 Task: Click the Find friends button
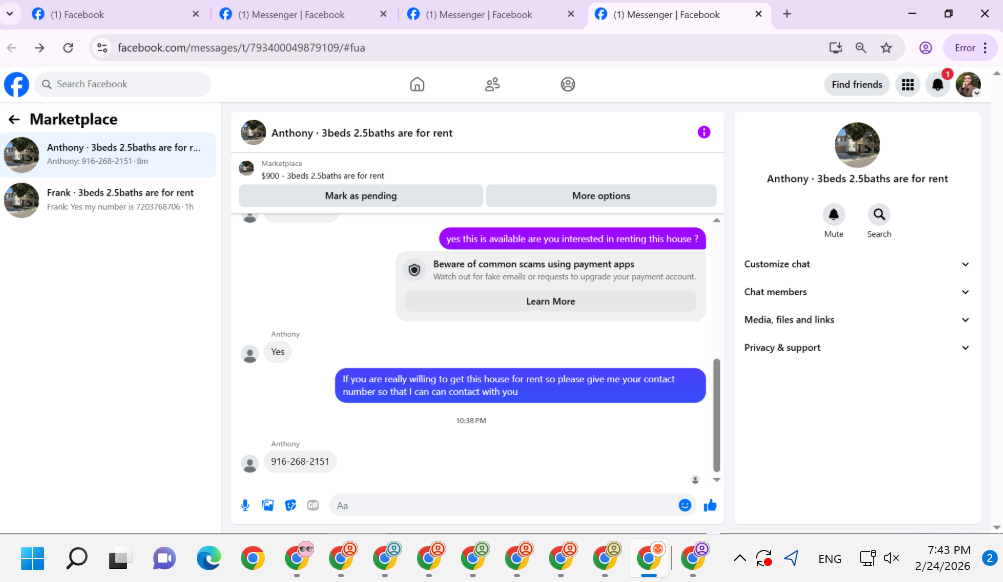coord(857,84)
